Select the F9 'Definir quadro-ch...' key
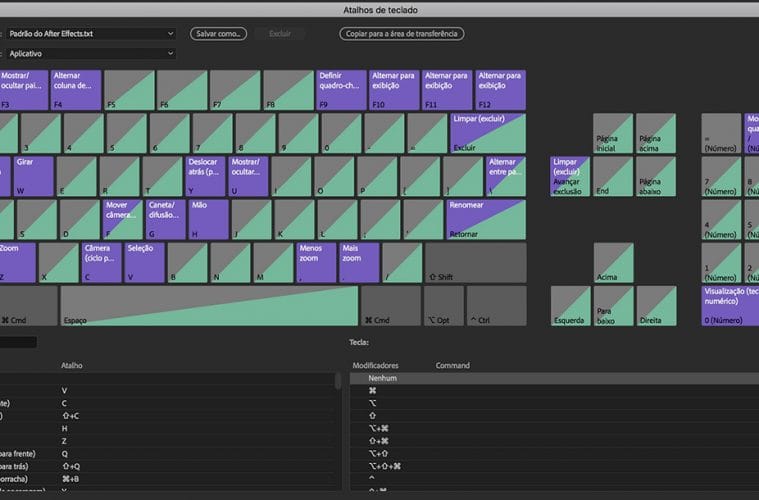The height and width of the screenshot is (500, 759). 341,90
